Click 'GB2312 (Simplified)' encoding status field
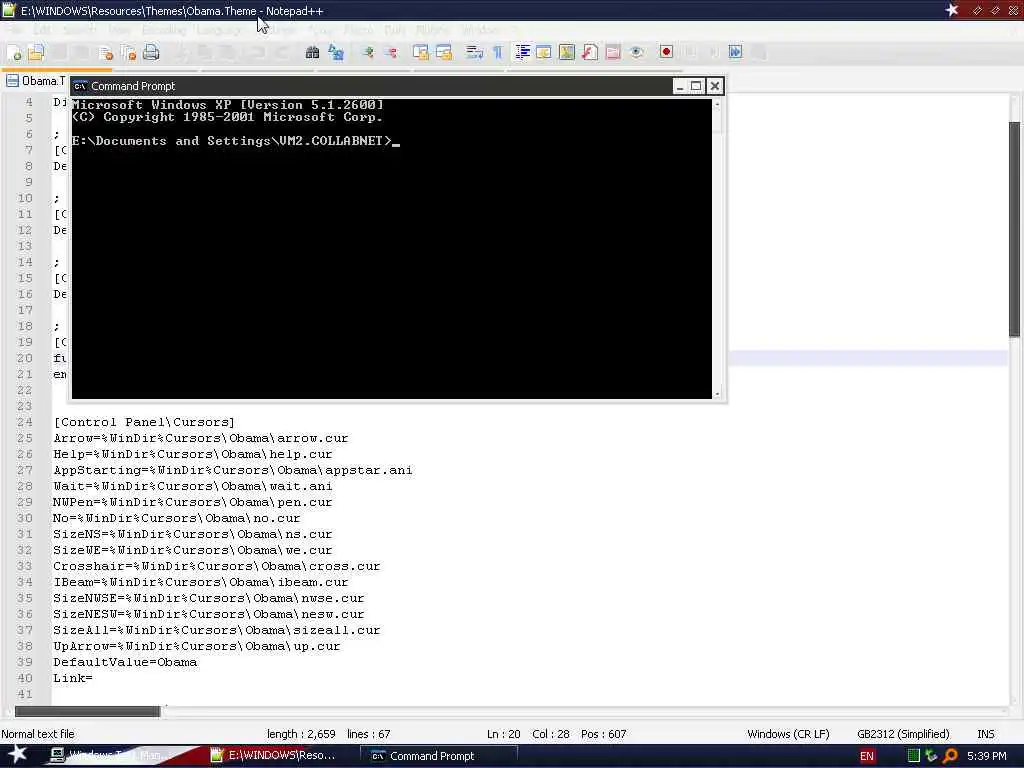The image size is (1024, 768). [x=903, y=734]
